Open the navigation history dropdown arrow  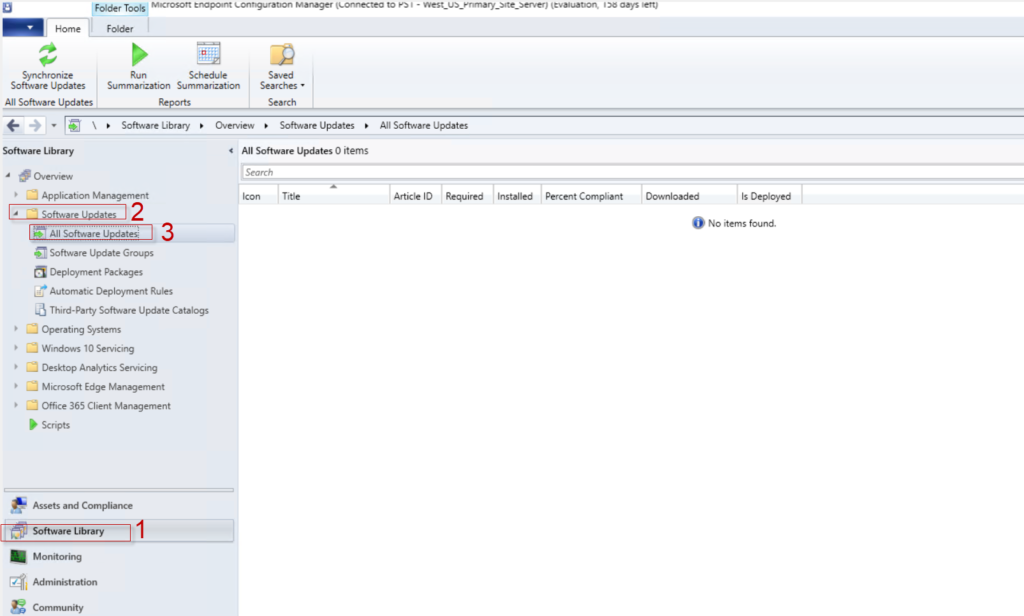point(54,125)
